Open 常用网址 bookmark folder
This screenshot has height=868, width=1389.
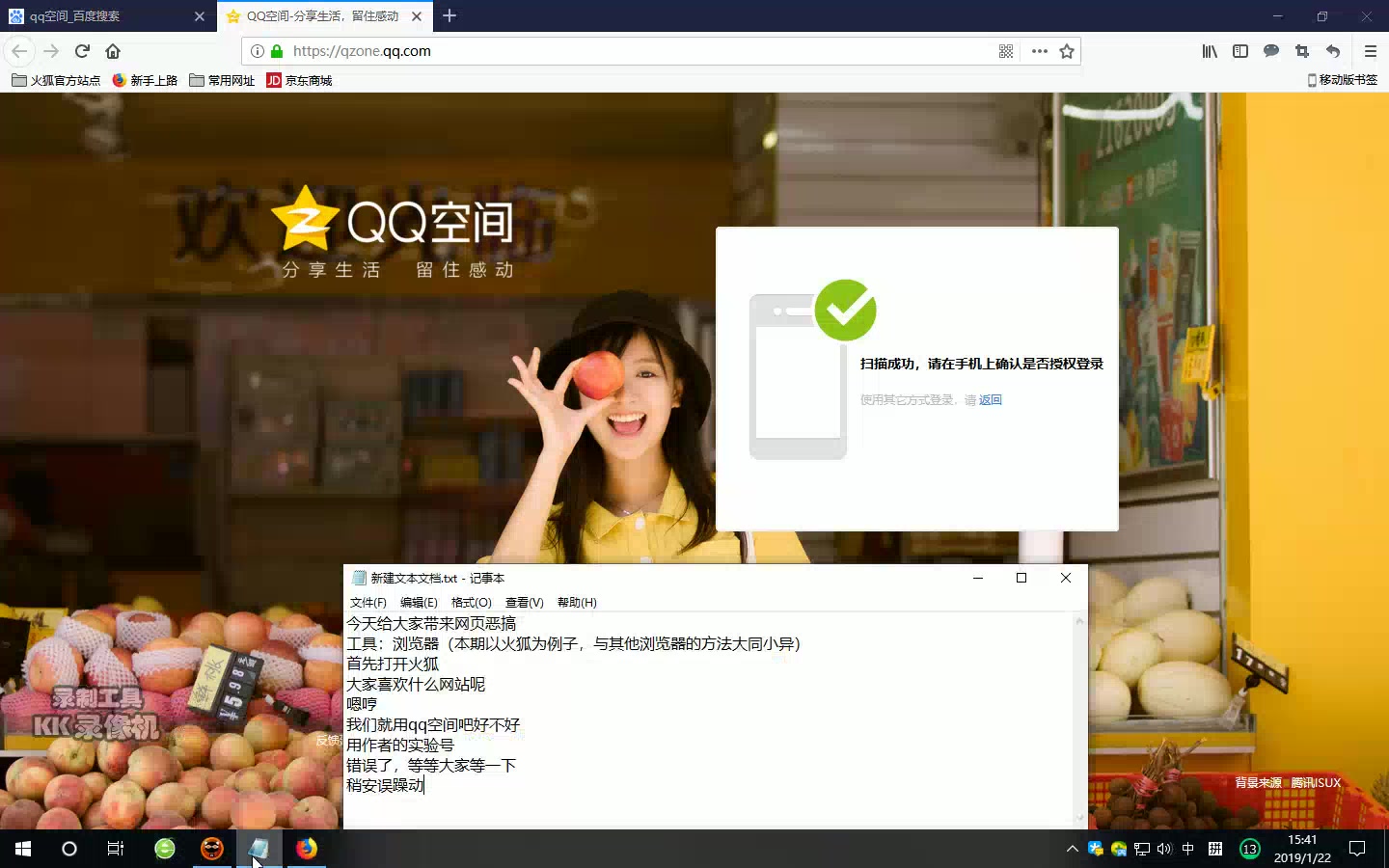[222, 80]
